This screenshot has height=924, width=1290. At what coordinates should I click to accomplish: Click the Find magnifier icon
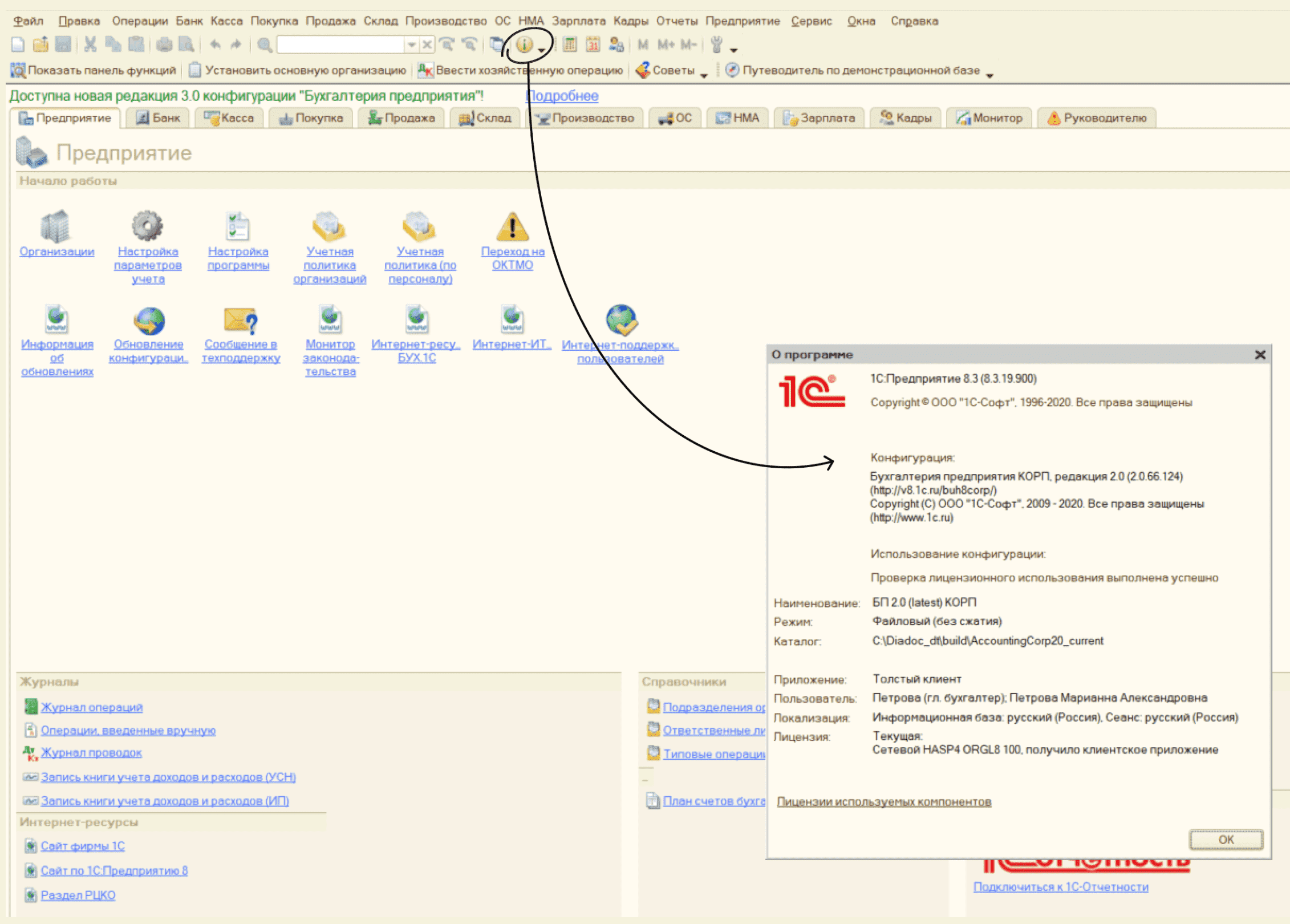pyautogui.click(x=264, y=44)
